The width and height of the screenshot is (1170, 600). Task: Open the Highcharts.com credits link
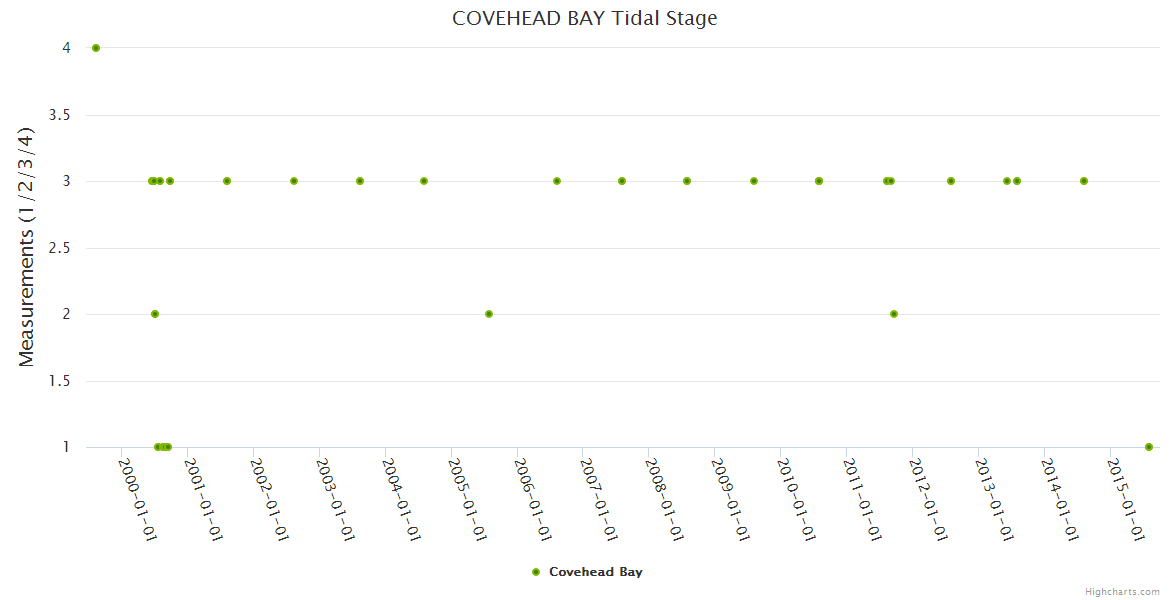[x=1122, y=591]
